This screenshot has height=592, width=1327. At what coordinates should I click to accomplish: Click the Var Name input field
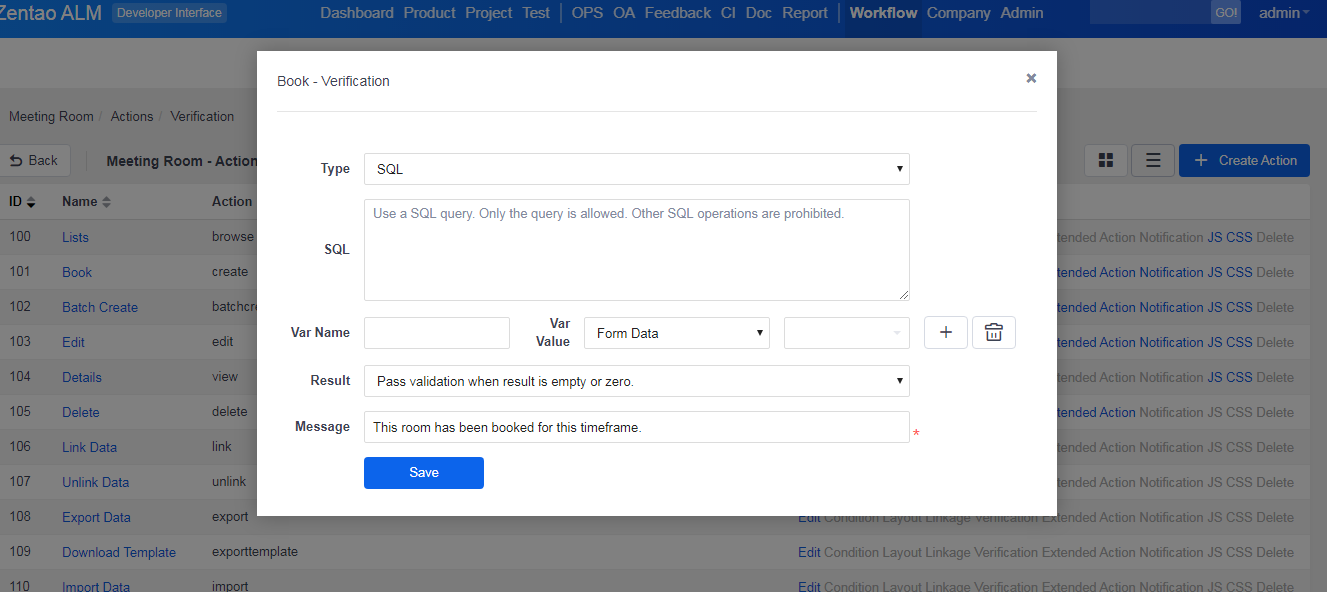tap(436, 333)
